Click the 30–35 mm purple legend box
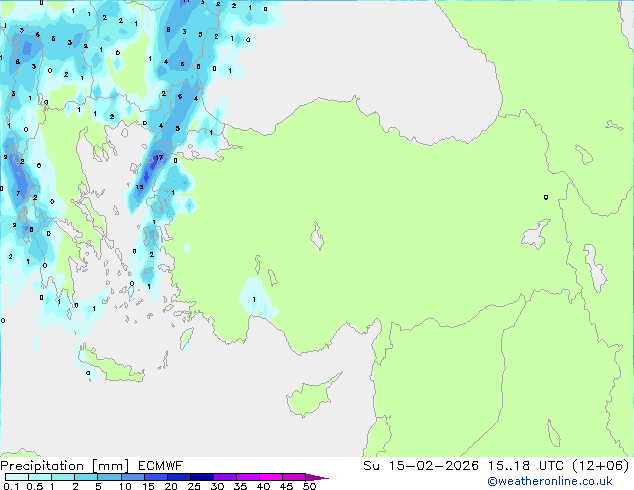The image size is (634, 490). point(225,477)
